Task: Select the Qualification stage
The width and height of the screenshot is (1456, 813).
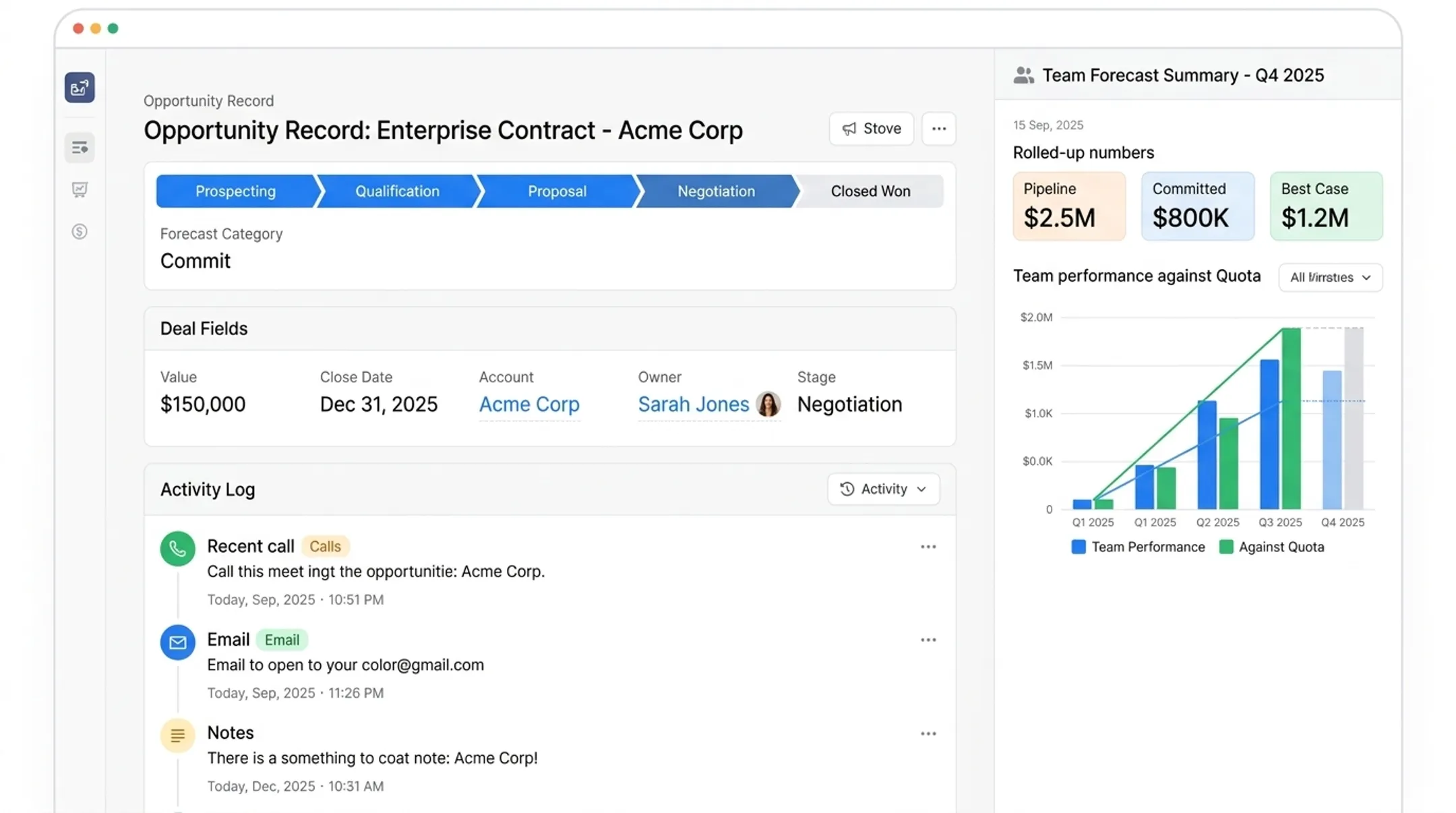Action: 397,191
